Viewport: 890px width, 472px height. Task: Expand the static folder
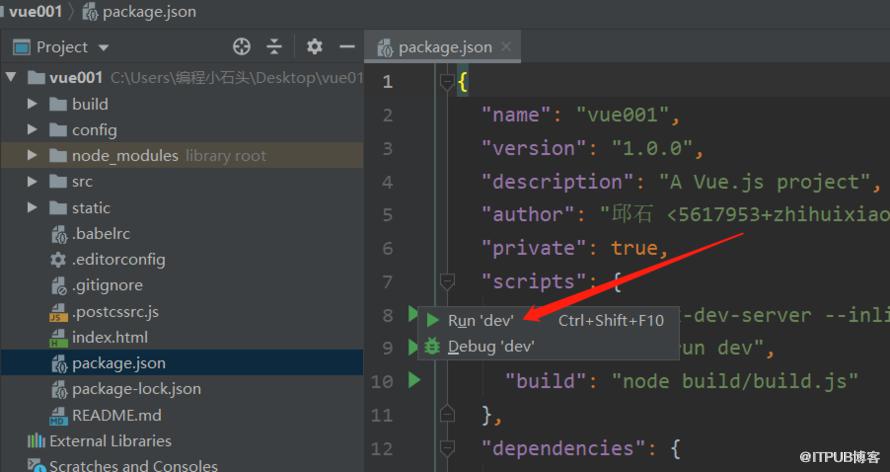pyautogui.click(x=32, y=208)
